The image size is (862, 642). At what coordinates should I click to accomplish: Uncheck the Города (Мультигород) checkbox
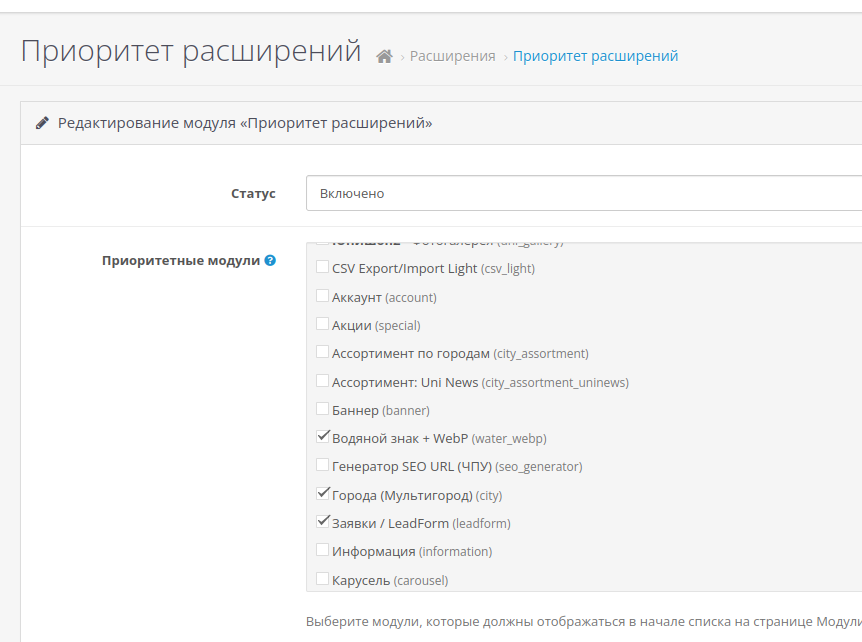pos(323,494)
